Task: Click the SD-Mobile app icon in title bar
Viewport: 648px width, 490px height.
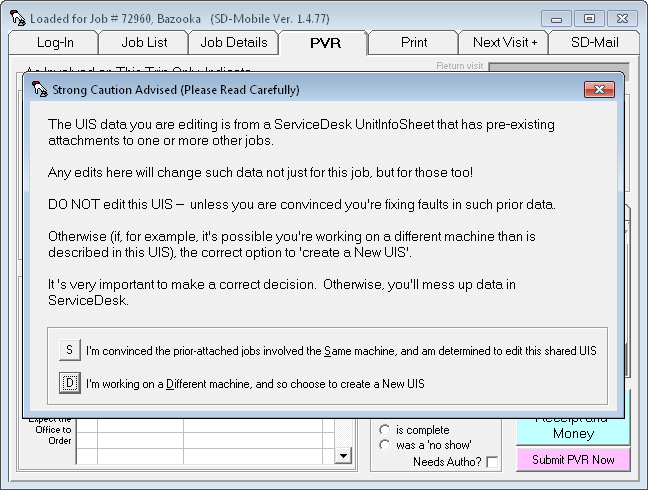Action: (x=16, y=18)
